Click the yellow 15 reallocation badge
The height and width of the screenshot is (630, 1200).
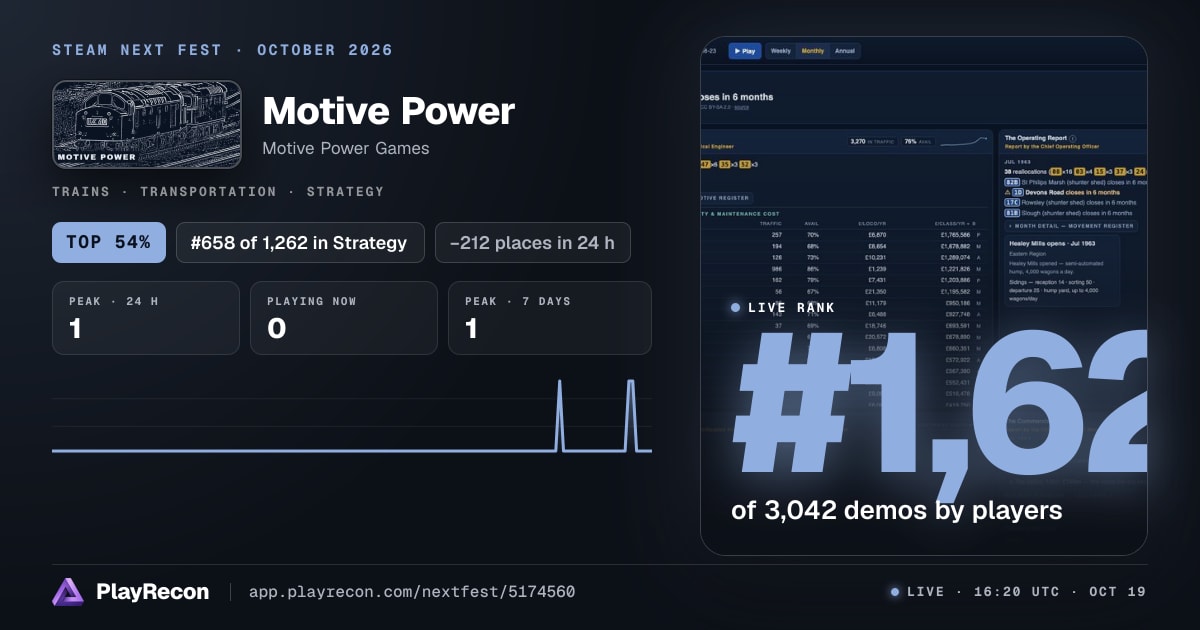coord(1100,172)
